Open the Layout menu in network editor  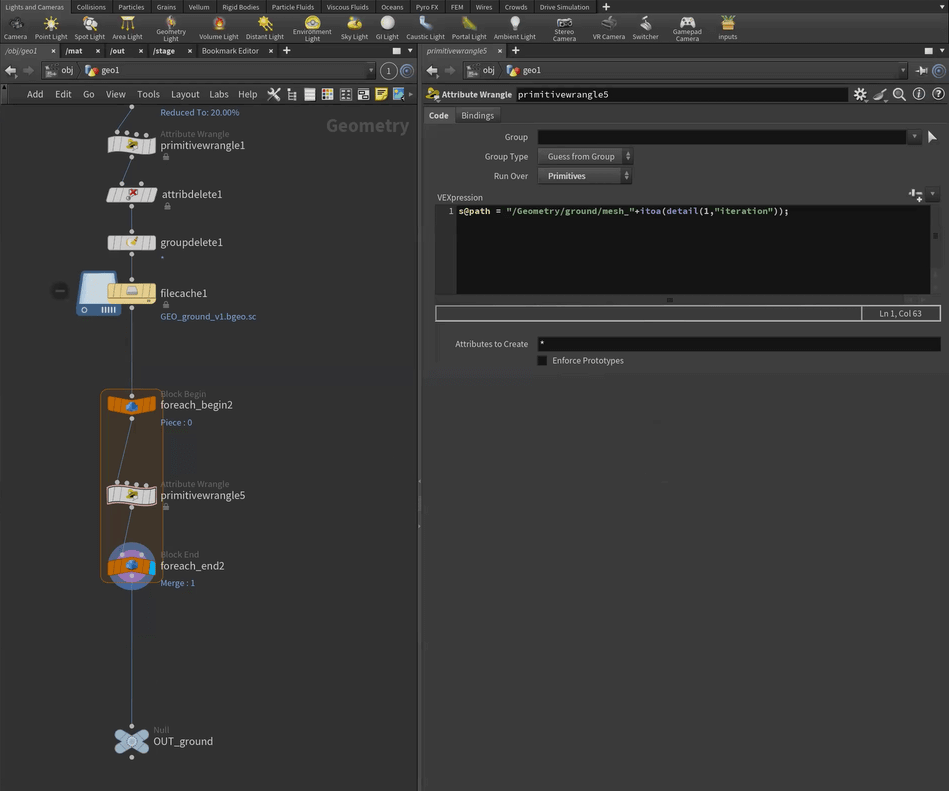[185, 94]
